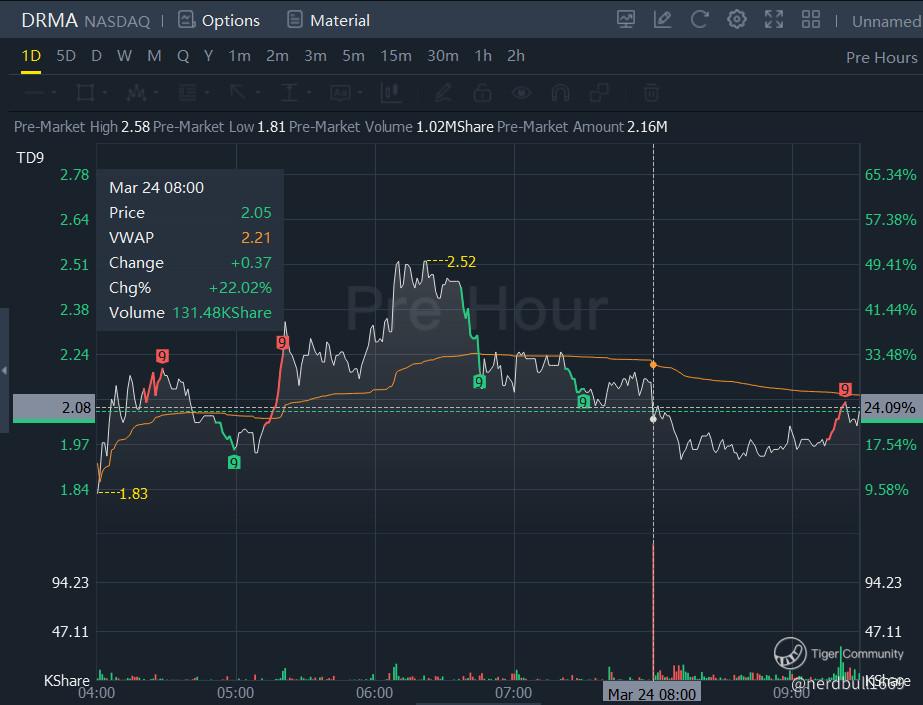Enter fullscreen with the expand arrows icon
The height and width of the screenshot is (705, 923).
(x=773, y=20)
